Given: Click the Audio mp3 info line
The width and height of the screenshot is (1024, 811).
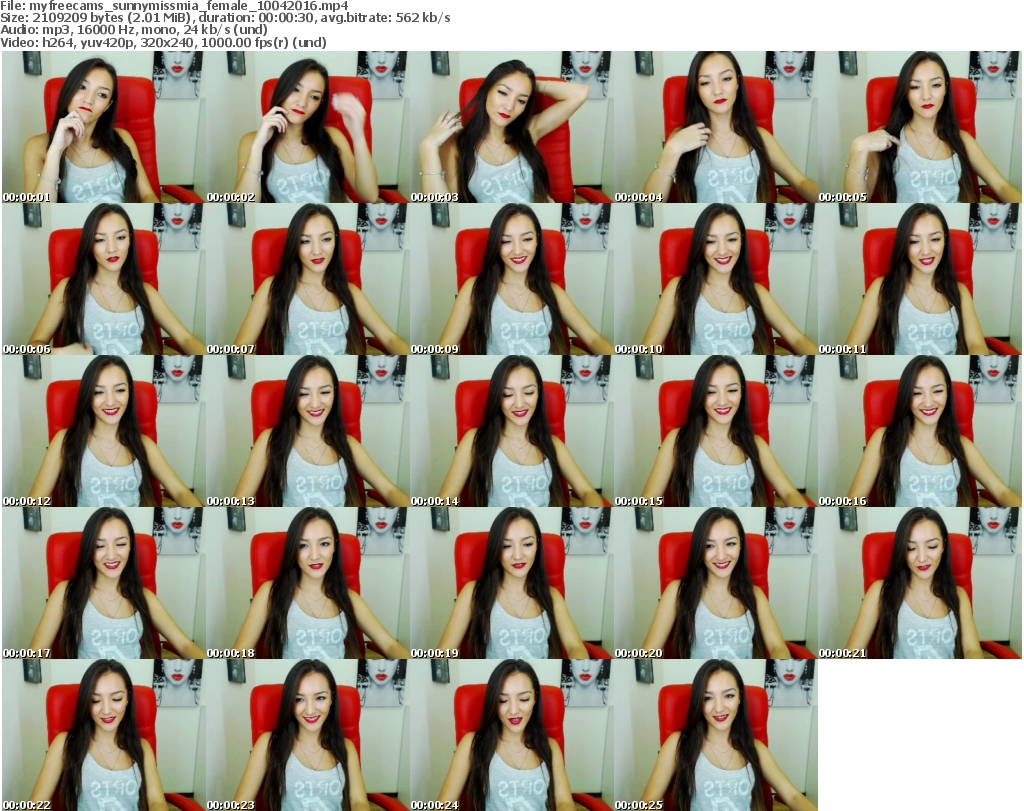Looking at the screenshot, I should tap(134, 30).
